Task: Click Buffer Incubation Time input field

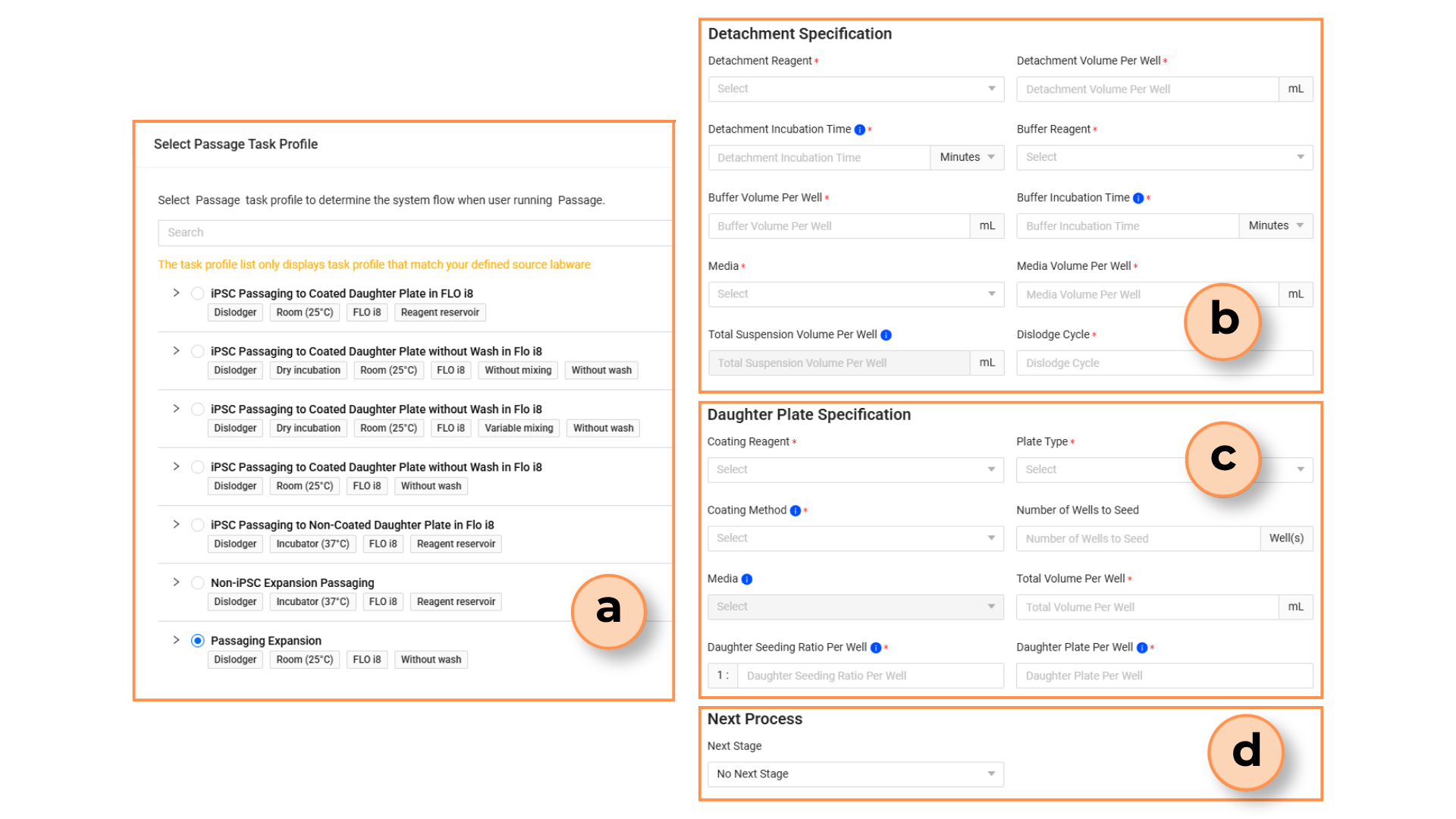Action: pos(1128,226)
